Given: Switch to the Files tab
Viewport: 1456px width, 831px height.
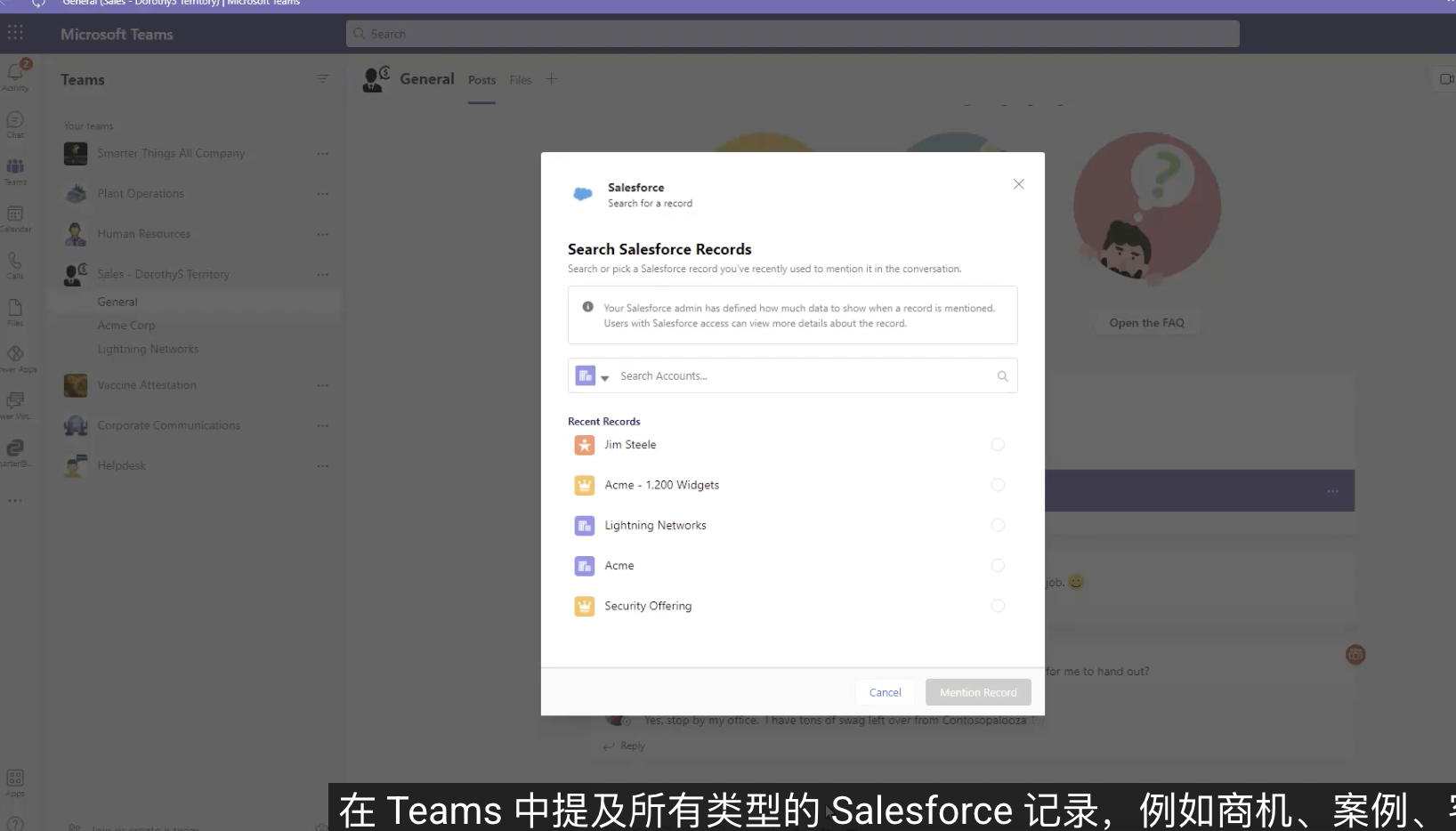Looking at the screenshot, I should tap(521, 80).
